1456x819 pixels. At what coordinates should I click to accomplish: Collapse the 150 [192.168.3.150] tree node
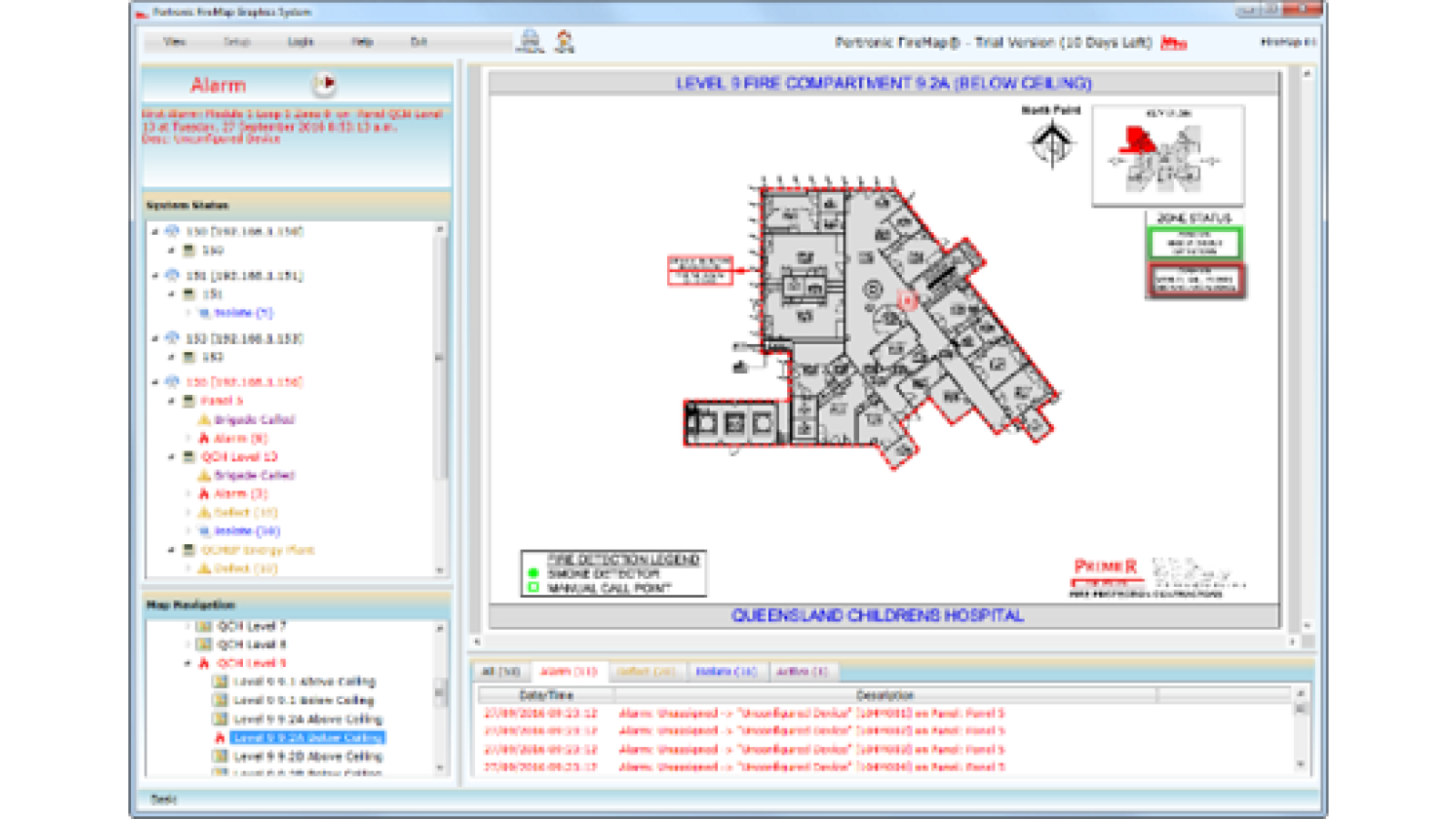pos(157,230)
